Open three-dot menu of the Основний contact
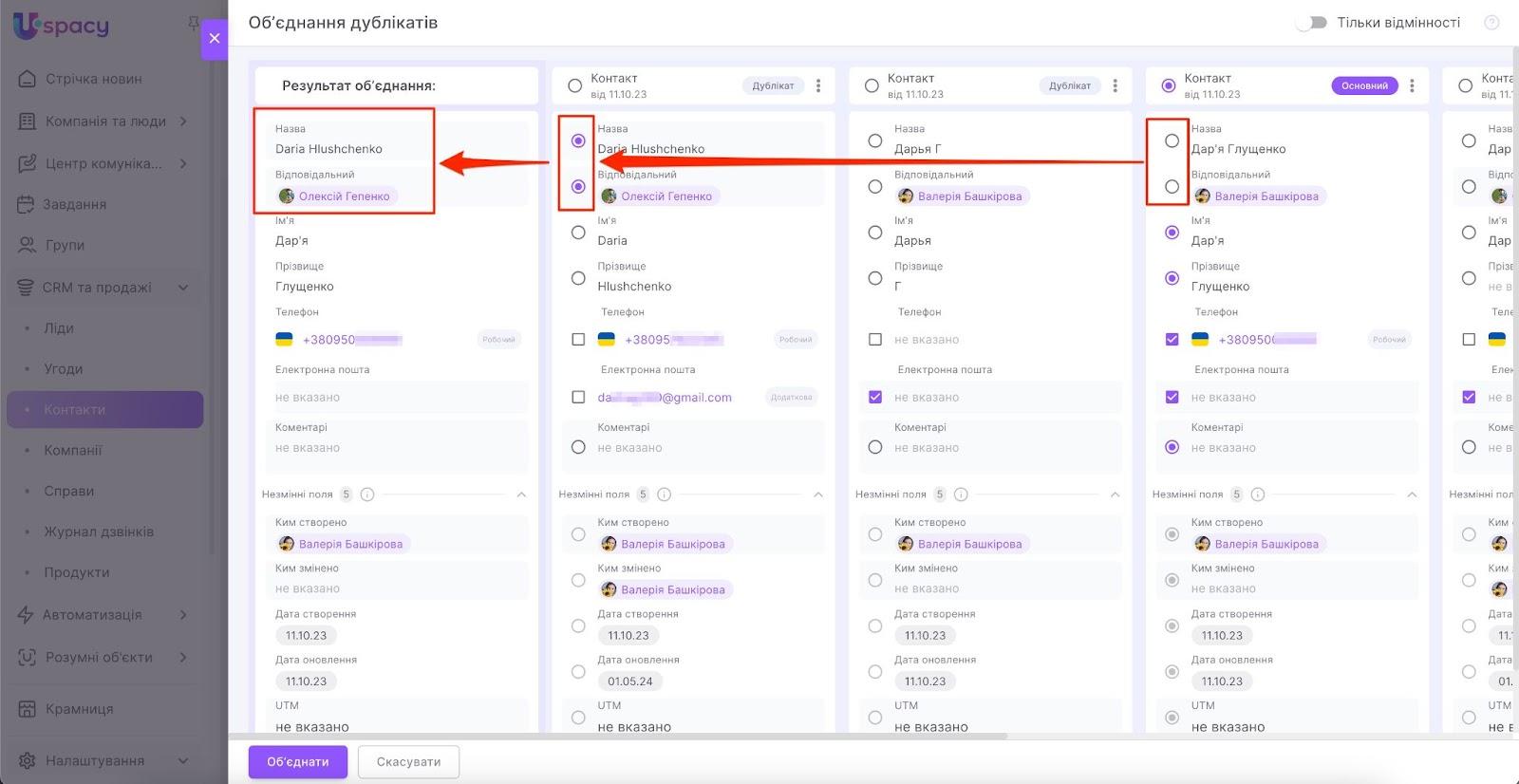This screenshot has width=1519, height=784. coord(1412,85)
